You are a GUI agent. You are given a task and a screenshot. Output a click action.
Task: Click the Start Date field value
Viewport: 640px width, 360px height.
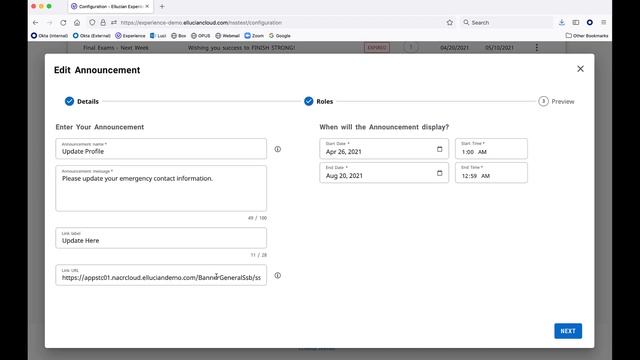[344, 152]
